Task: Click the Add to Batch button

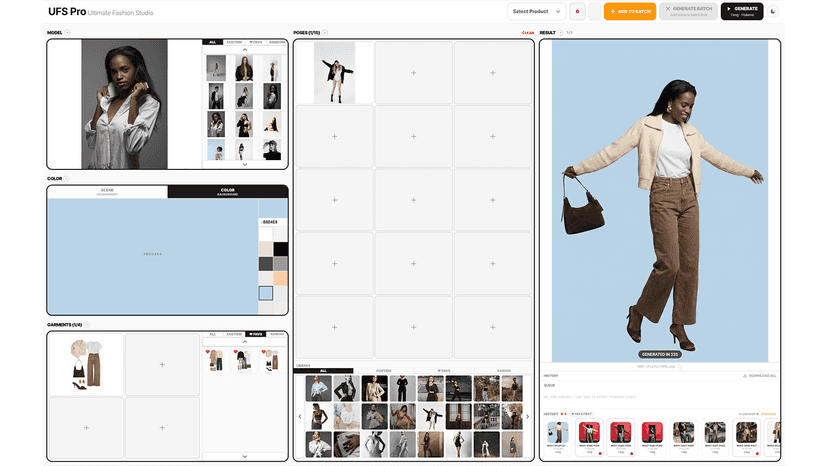Action: click(630, 11)
